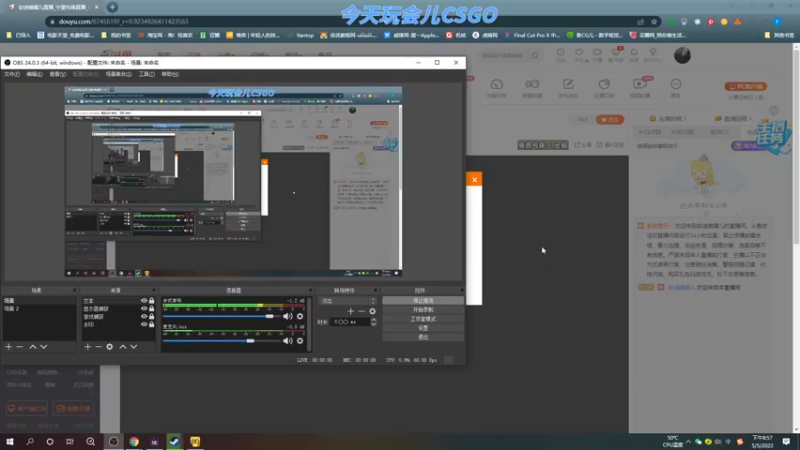
Task: Toggle lock of 显示器捕获 source
Action: coord(152,309)
